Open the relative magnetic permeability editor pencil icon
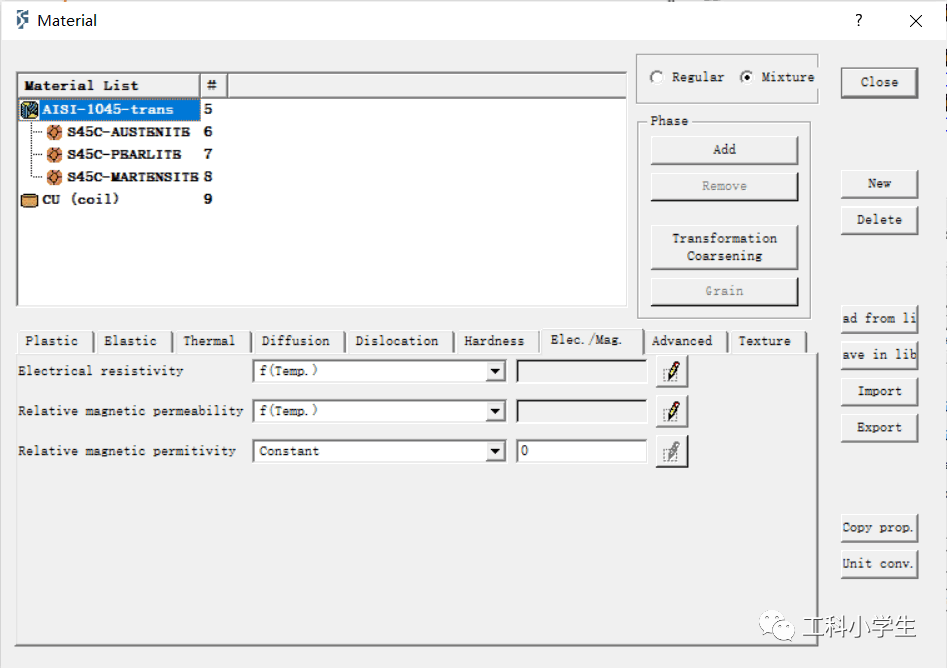Image resolution: width=947 pixels, height=668 pixels. (672, 412)
